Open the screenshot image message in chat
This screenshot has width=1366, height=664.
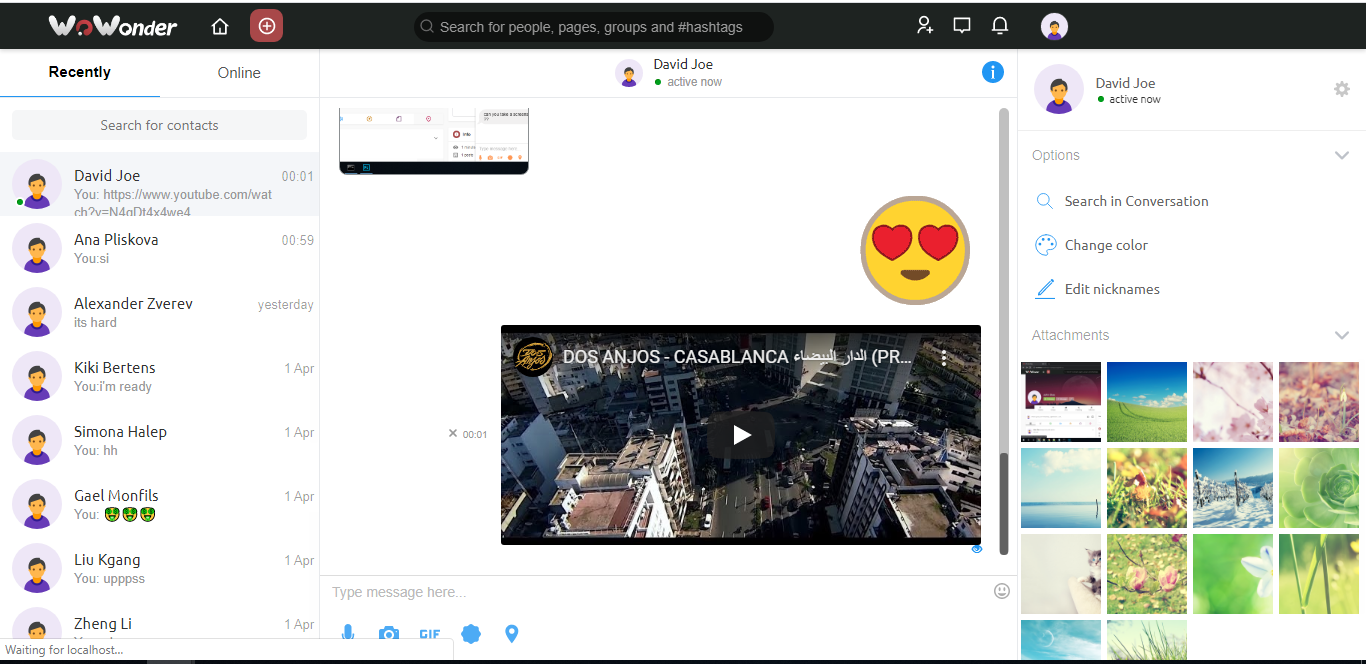pos(434,141)
